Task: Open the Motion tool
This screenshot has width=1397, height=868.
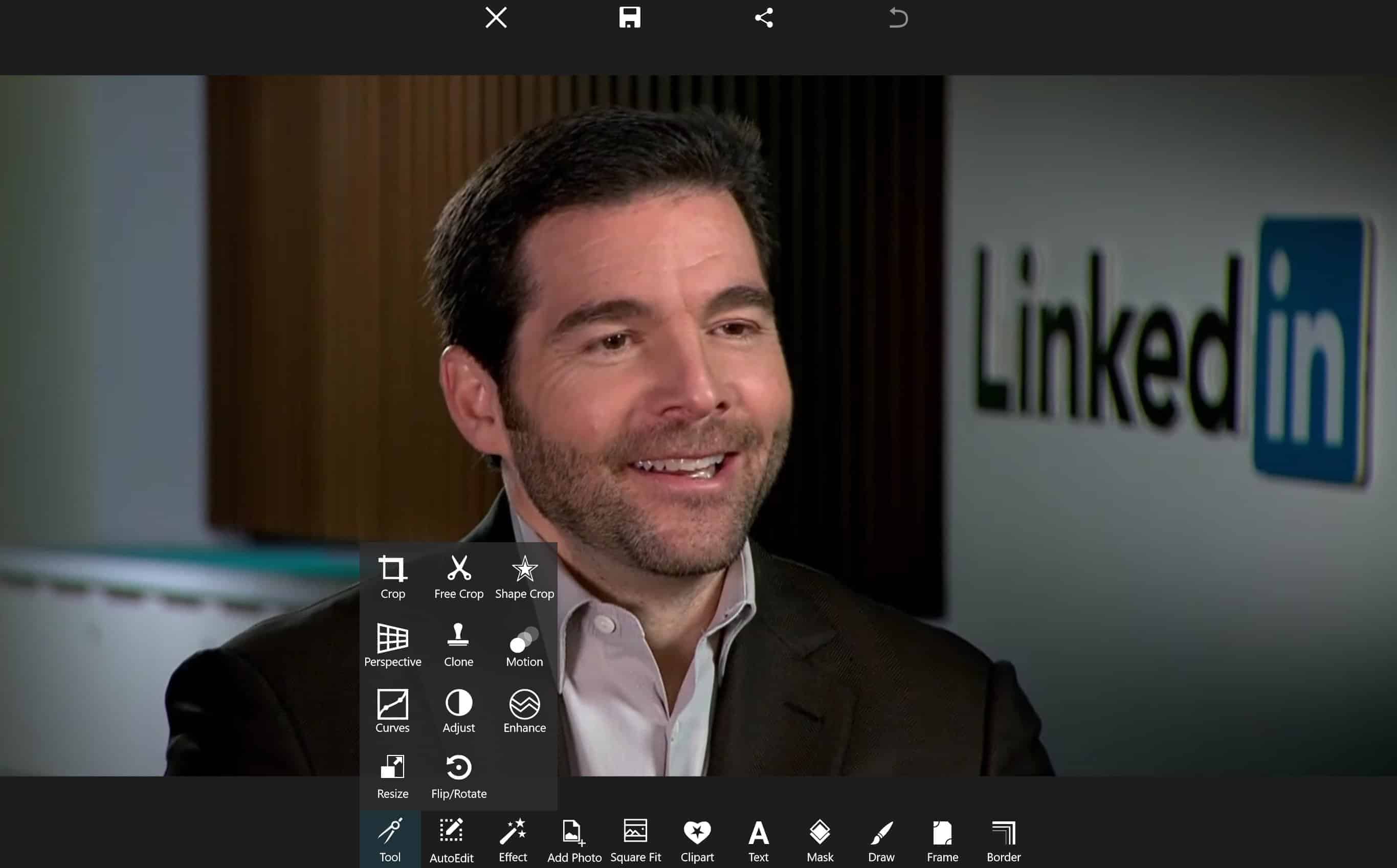Action: [x=525, y=646]
